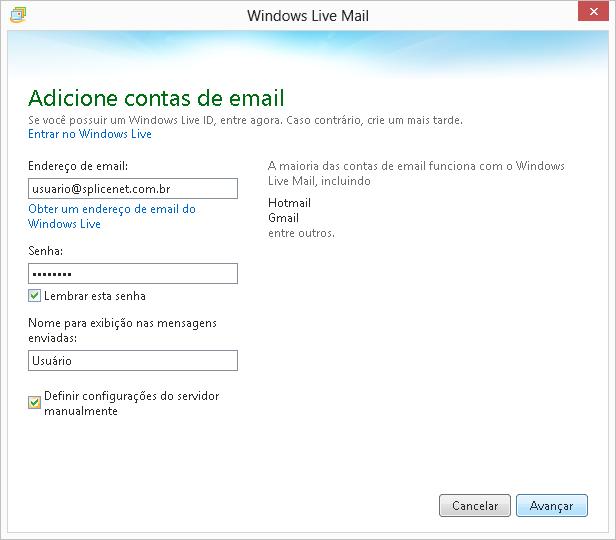The height and width of the screenshot is (540, 616).
Task: Click into the Senha password field
Action: point(133,273)
